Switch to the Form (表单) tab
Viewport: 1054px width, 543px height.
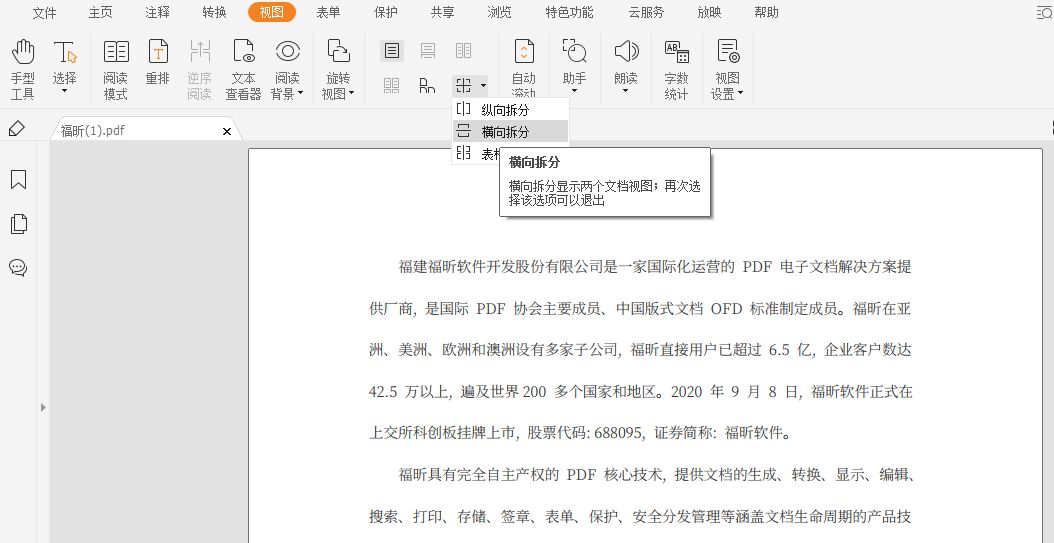[x=329, y=12]
